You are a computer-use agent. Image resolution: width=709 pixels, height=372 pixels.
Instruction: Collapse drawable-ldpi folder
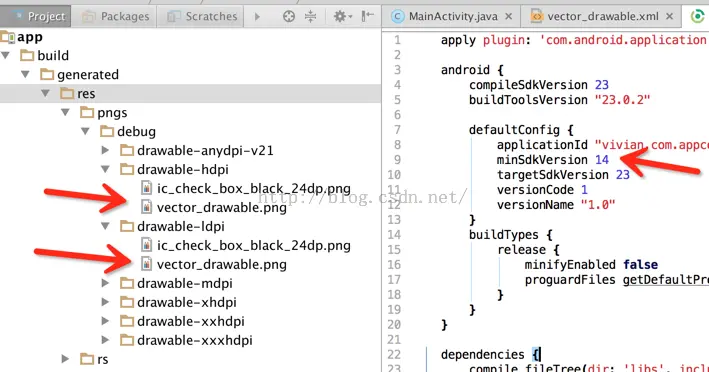pos(105,226)
